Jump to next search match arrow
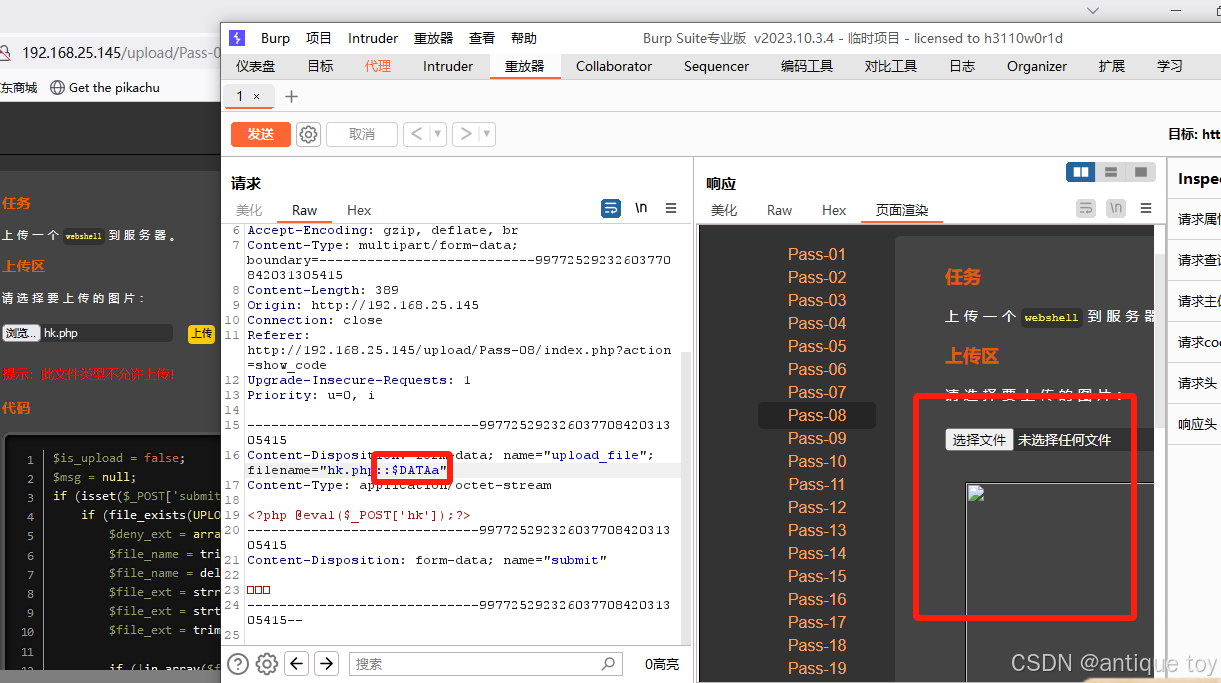 [x=327, y=663]
